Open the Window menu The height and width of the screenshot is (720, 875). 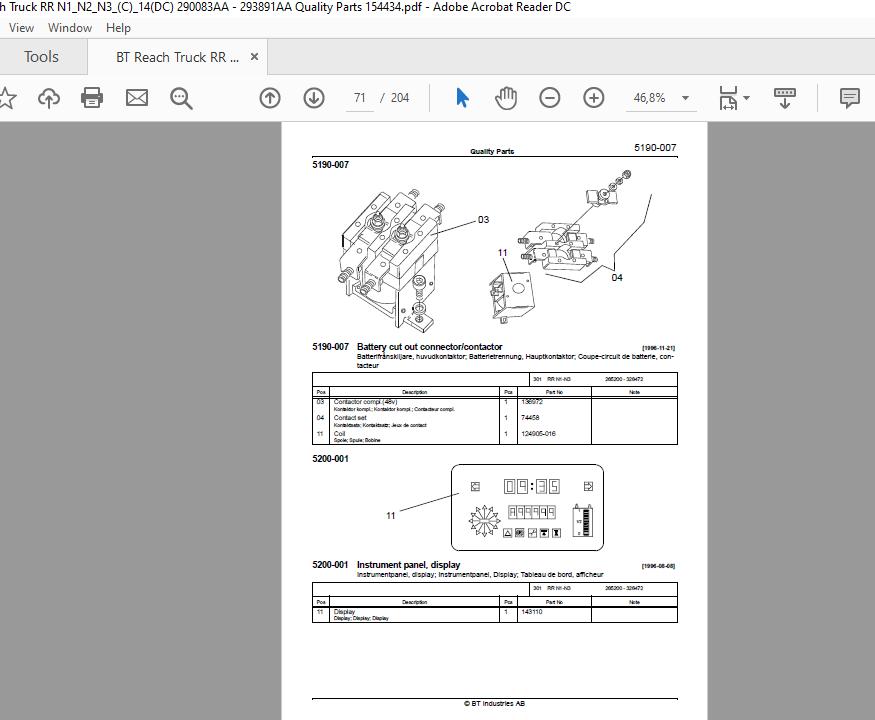pyautogui.click(x=70, y=28)
